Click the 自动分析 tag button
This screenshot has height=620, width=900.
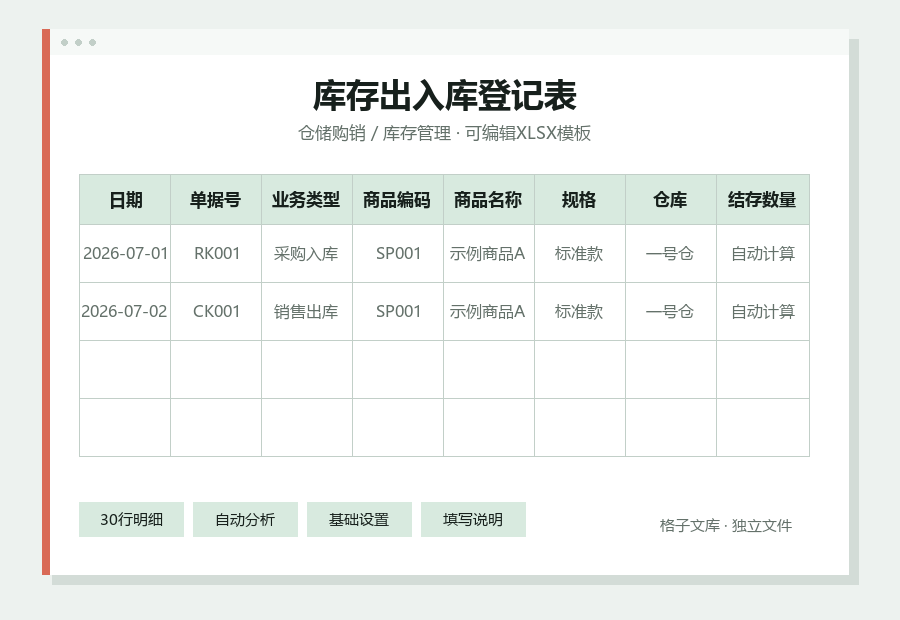click(x=245, y=520)
